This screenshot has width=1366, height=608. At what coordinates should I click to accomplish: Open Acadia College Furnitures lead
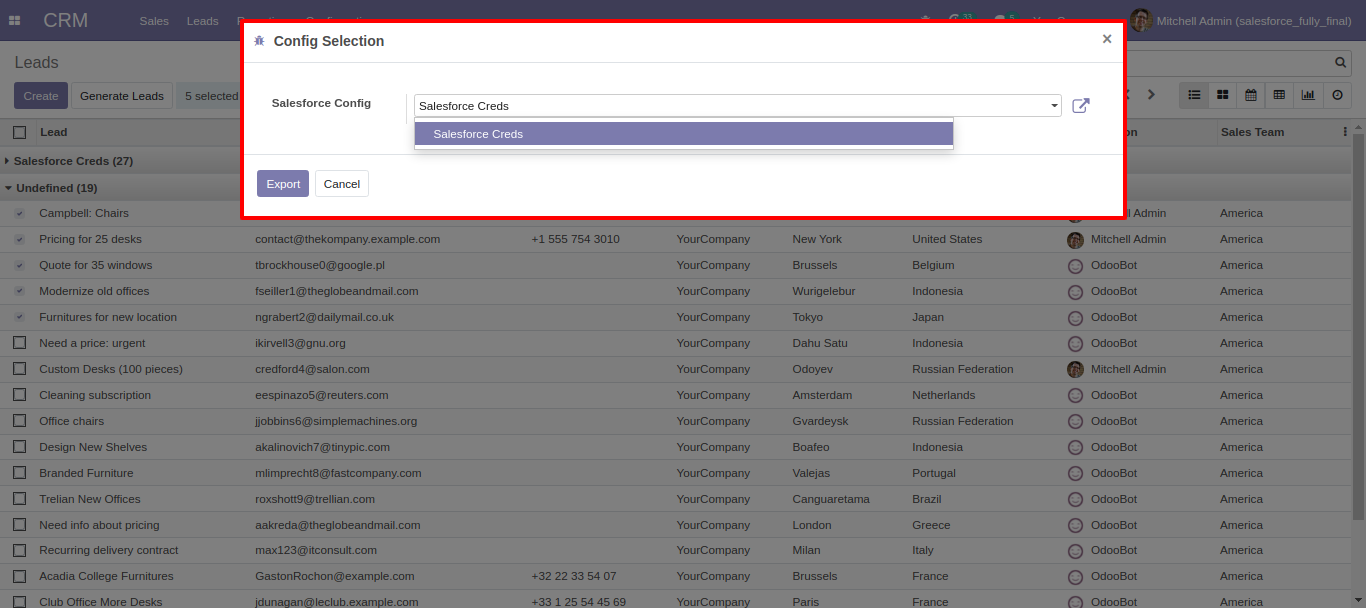click(x=106, y=576)
